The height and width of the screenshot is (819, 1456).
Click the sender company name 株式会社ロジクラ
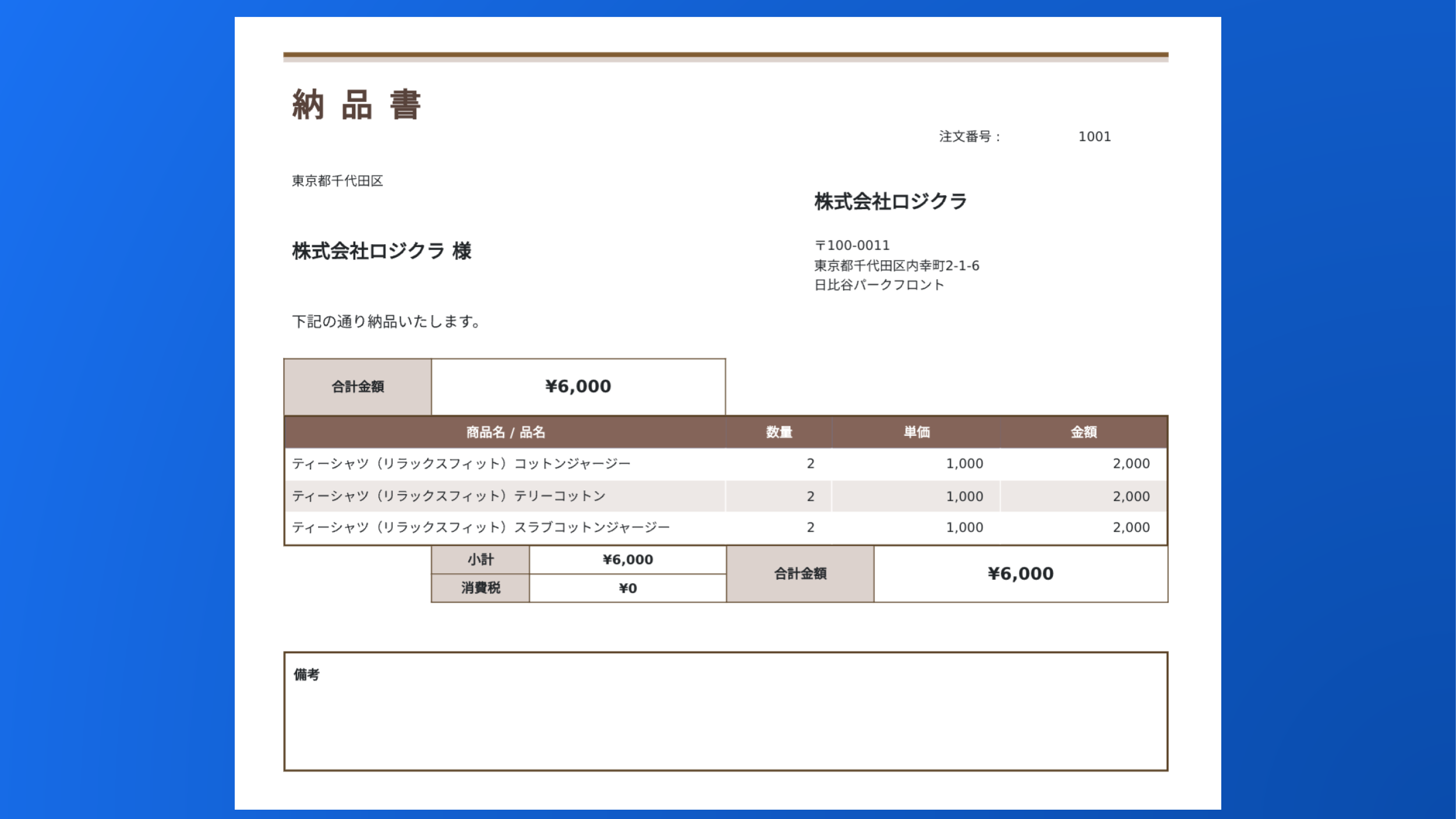pos(890,202)
